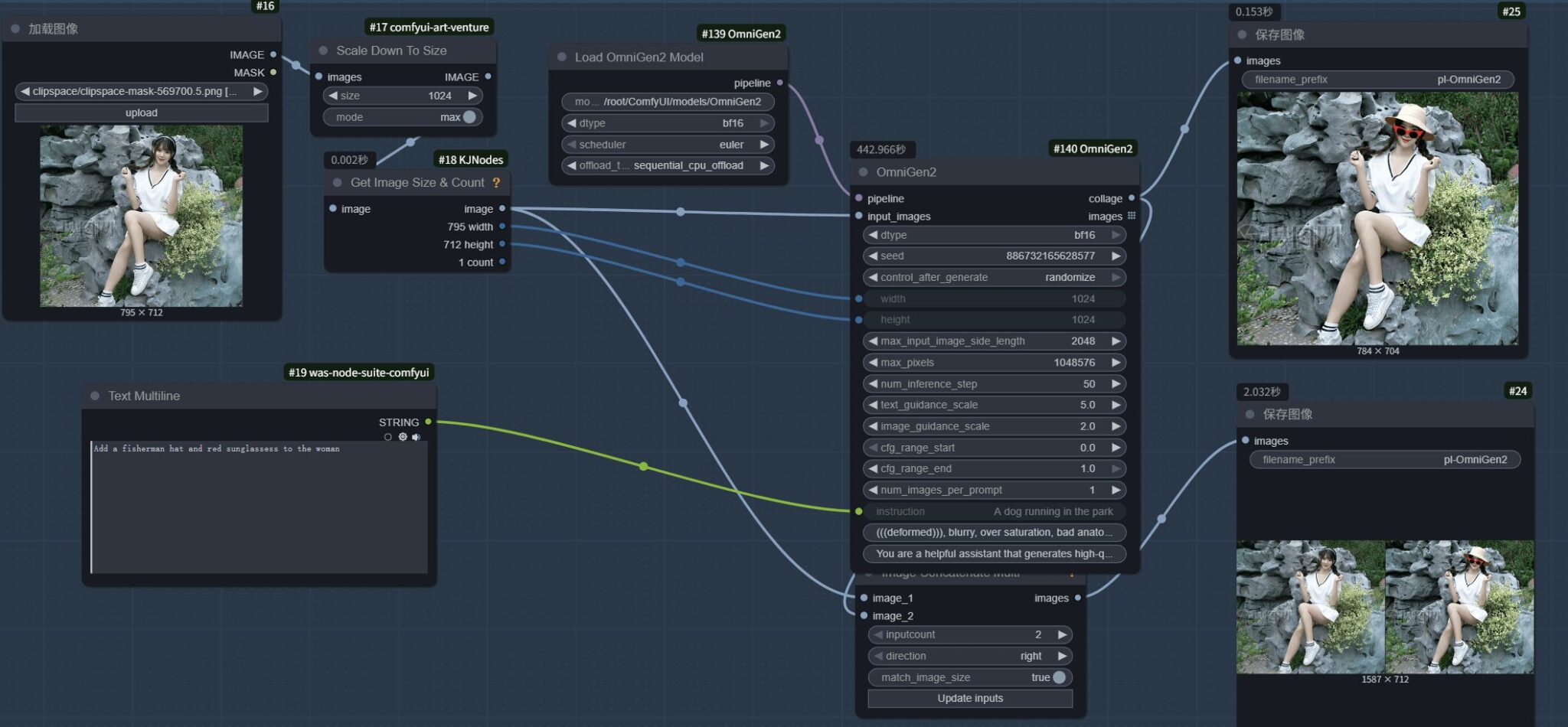Screen dimensions: 1568x727
Task: Click the instruction input socket on OmniGen2
Action: tap(859, 511)
